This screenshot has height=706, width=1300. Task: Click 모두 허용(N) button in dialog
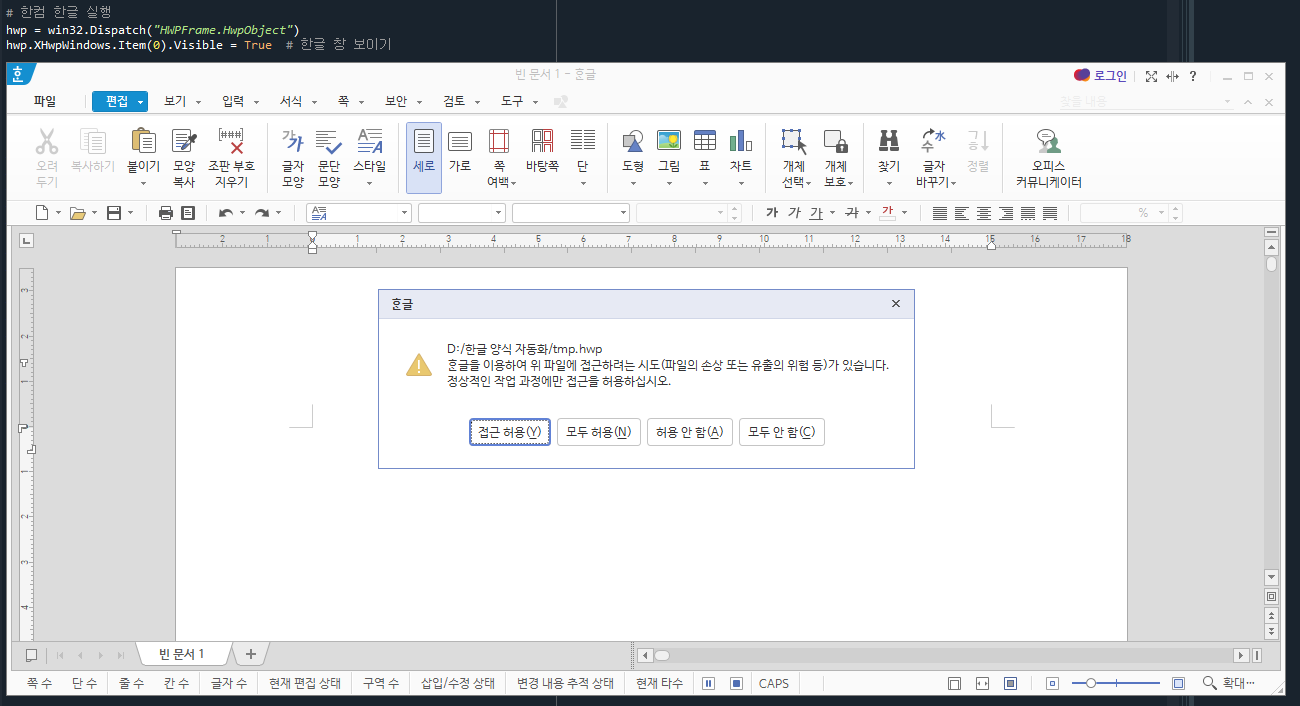pyautogui.click(x=599, y=432)
